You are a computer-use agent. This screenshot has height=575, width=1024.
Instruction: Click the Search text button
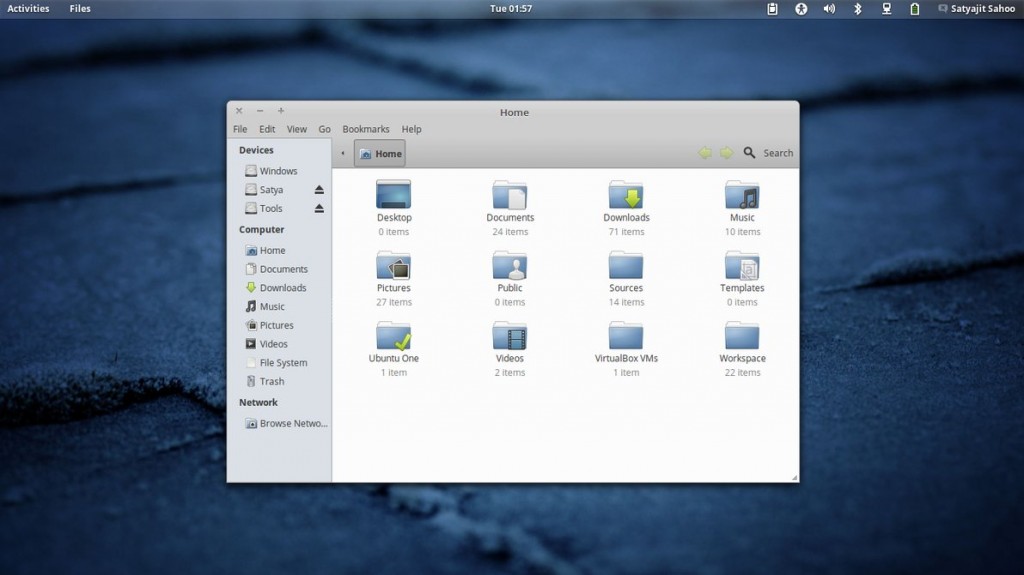[778, 153]
